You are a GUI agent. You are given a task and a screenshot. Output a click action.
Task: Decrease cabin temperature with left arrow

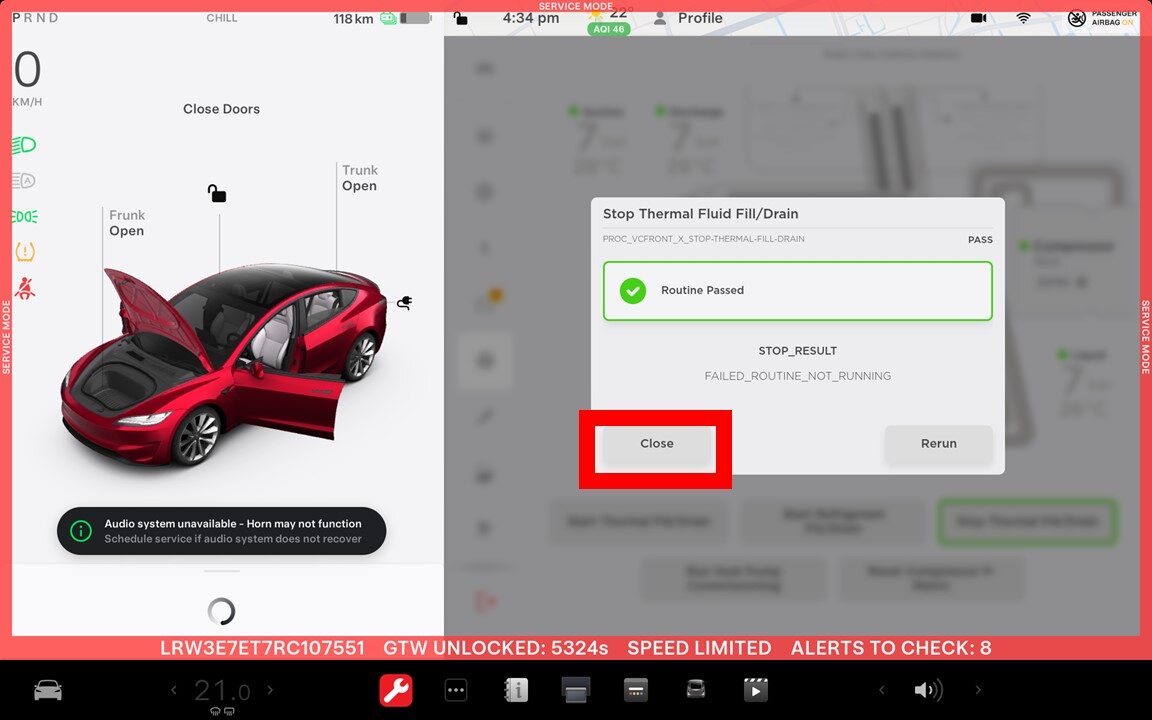173,690
